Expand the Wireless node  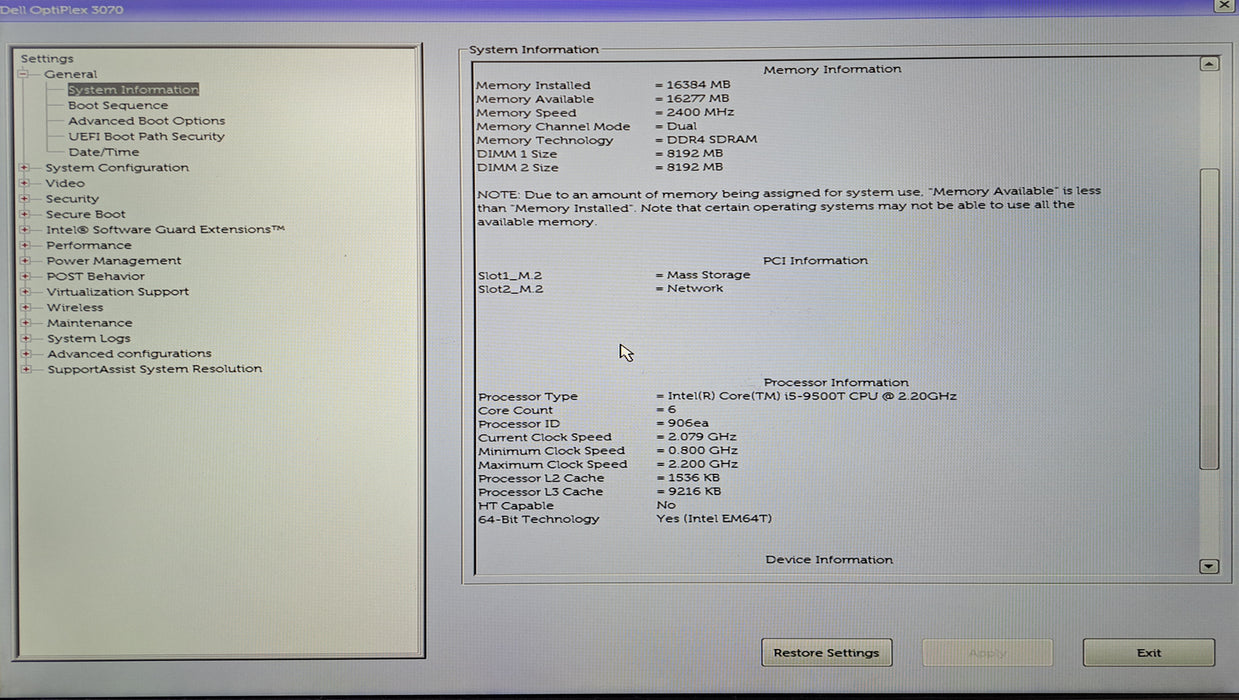pyautogui.click(x=24, y=307)
